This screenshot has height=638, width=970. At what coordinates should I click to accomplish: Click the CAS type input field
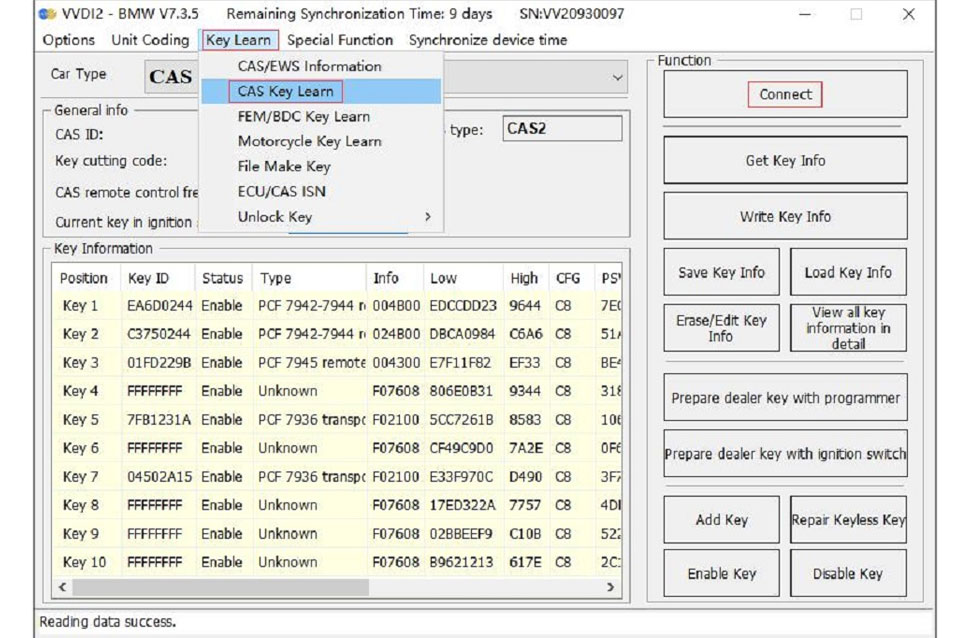click(561, 129)
